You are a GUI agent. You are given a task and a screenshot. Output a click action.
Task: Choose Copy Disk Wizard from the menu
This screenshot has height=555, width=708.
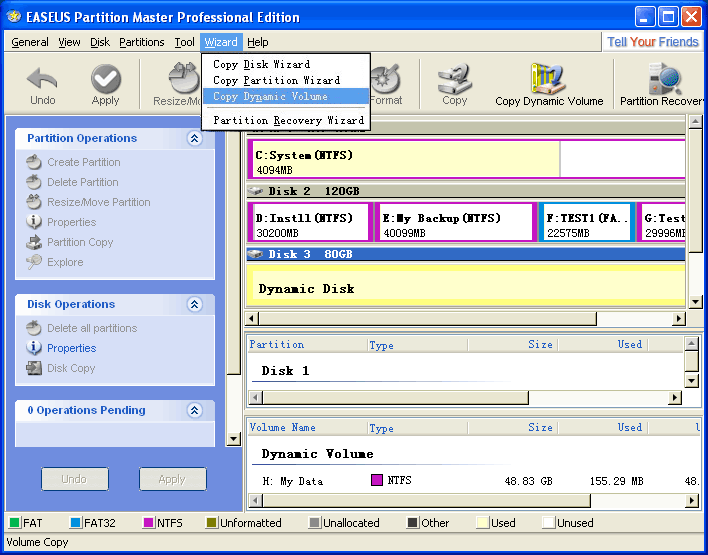tap(285, 64)
